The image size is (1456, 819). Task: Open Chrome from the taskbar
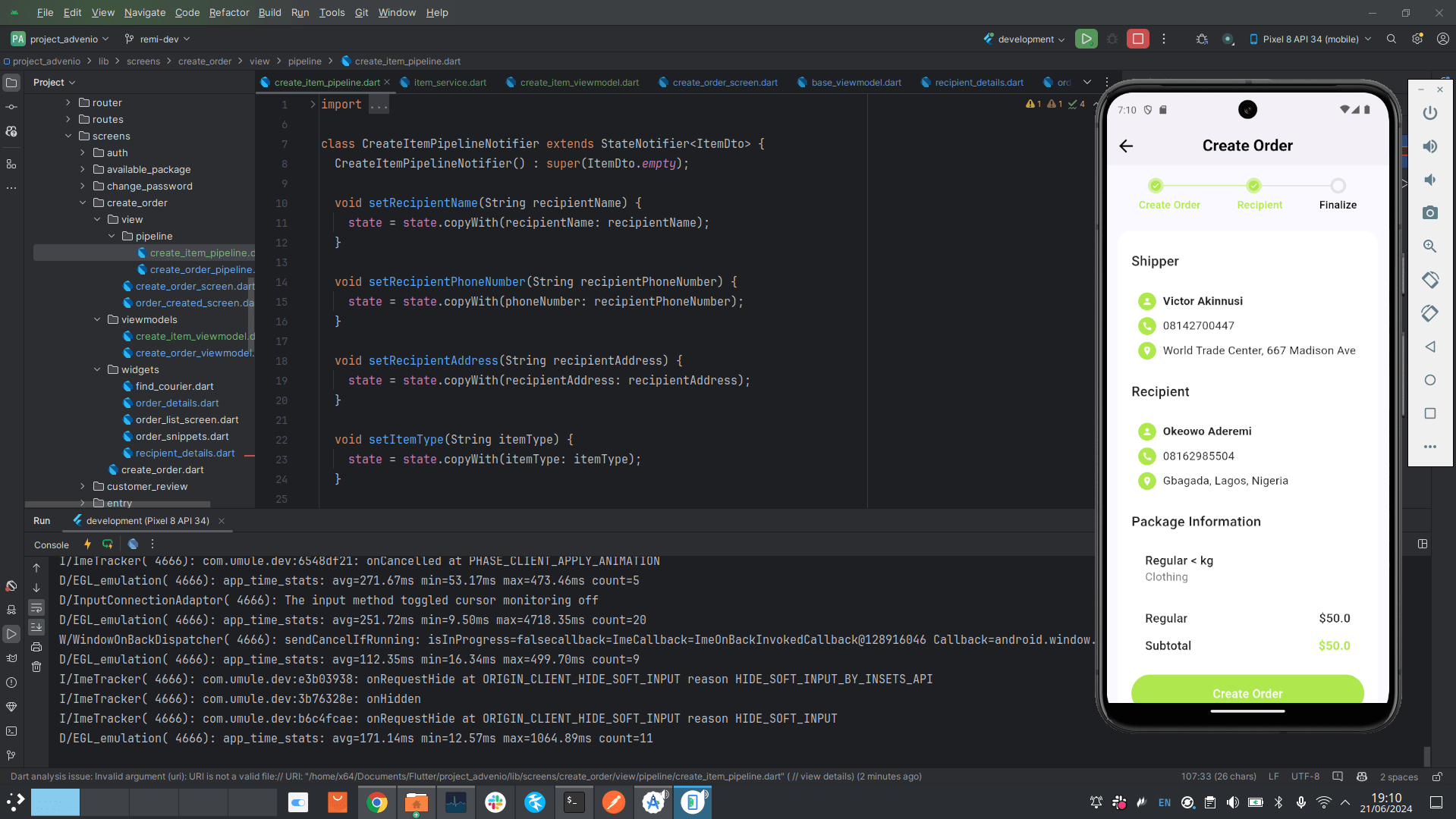pos(376,802)
